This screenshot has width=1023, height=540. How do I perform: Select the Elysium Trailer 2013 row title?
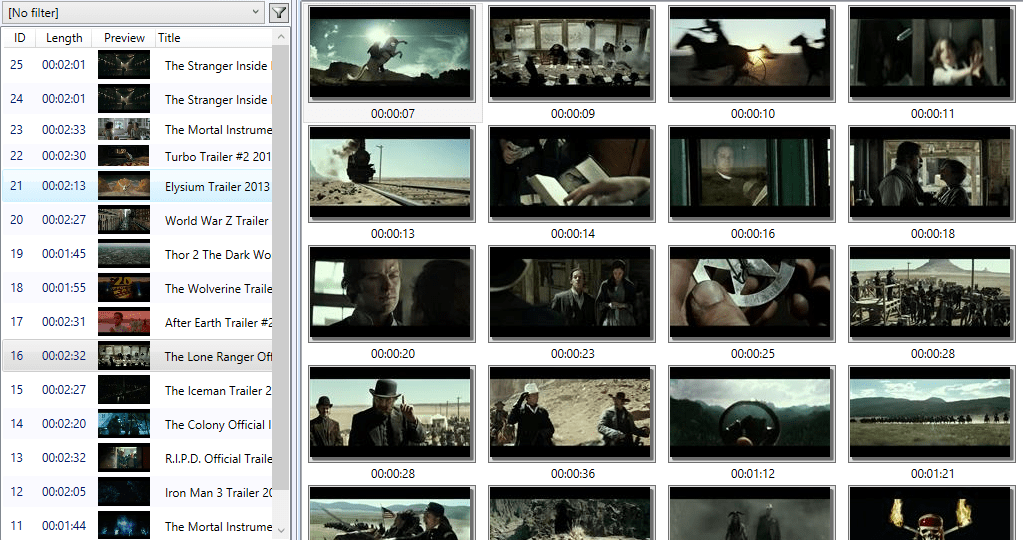(217, 187)
